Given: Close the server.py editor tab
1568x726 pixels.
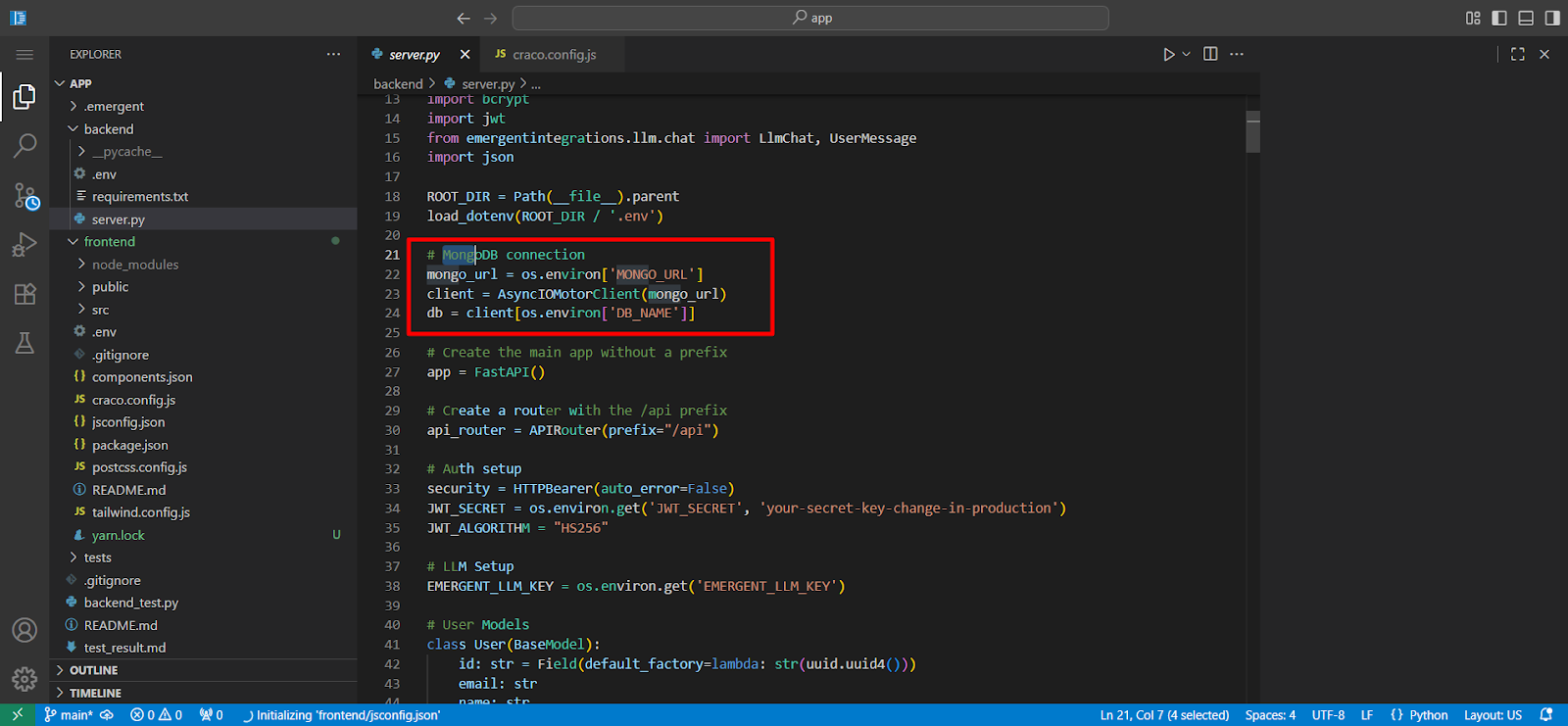Looking at the screenshot, I should (x=465, y=55).
